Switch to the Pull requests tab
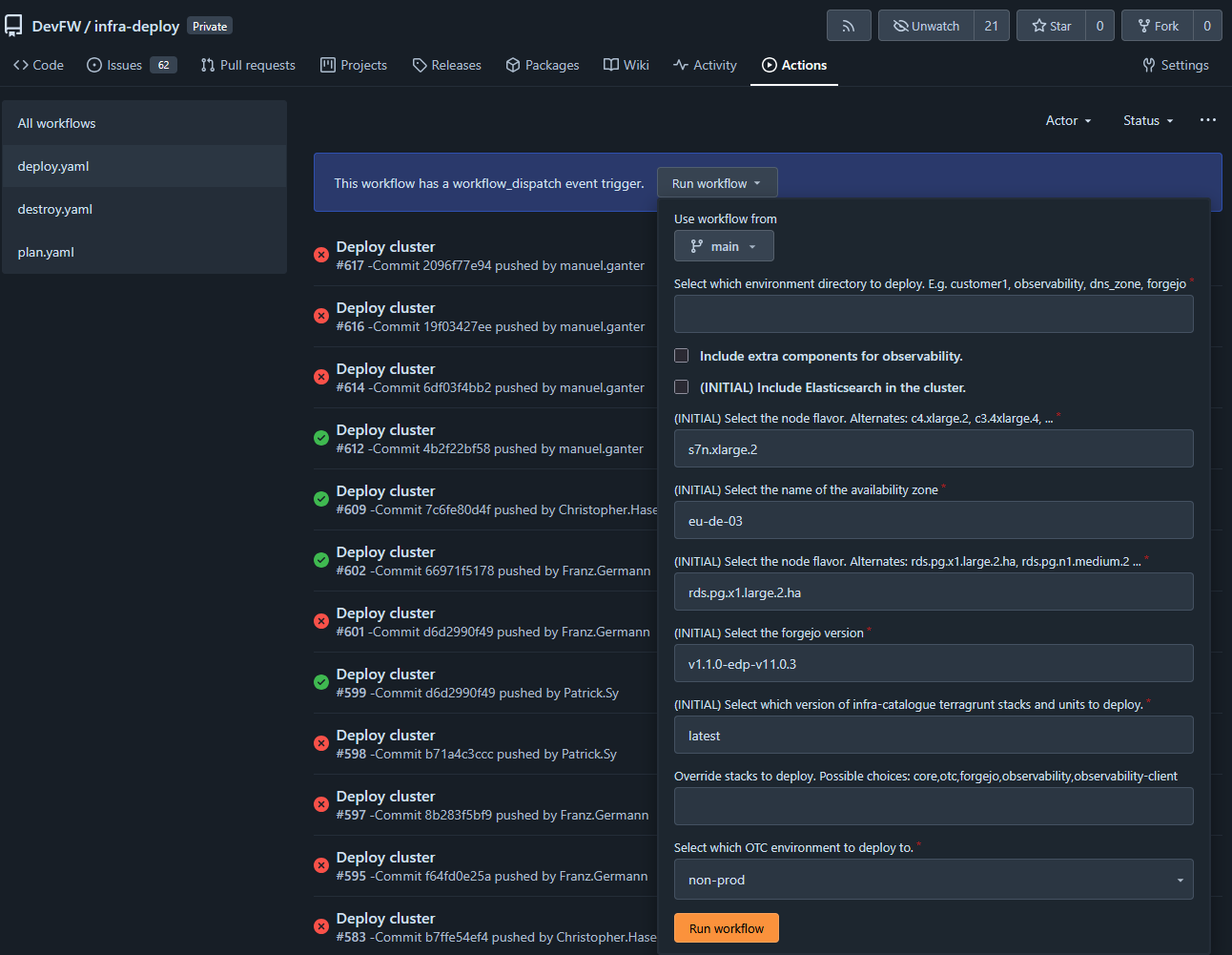The width and height of the screenshot is (1232, 955). click(248, 65)
